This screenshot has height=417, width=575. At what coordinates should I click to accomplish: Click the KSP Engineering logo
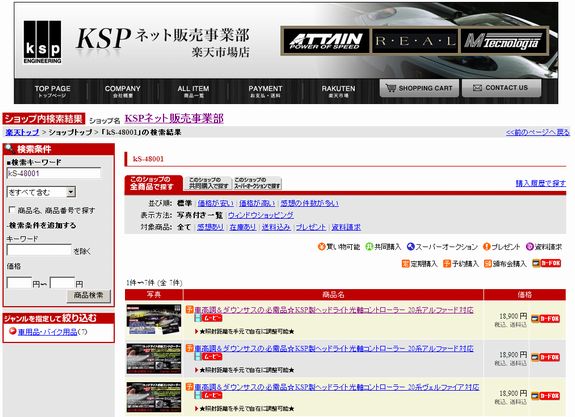(42, 42)
